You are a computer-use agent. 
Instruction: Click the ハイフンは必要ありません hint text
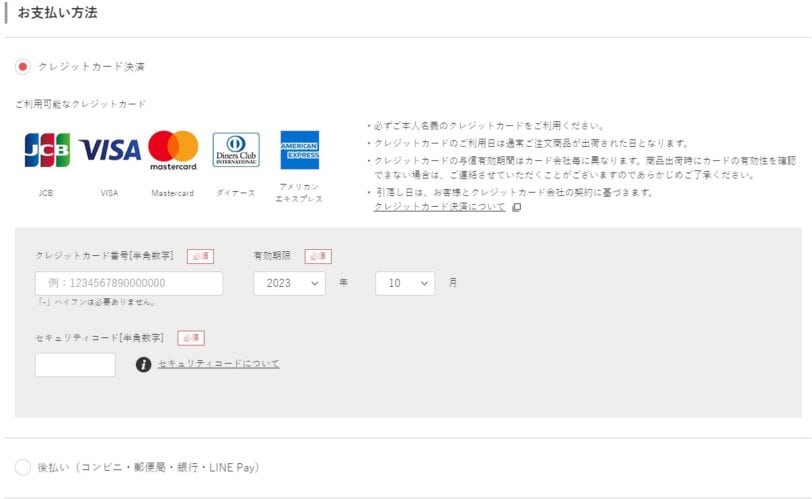coord(96,302)
